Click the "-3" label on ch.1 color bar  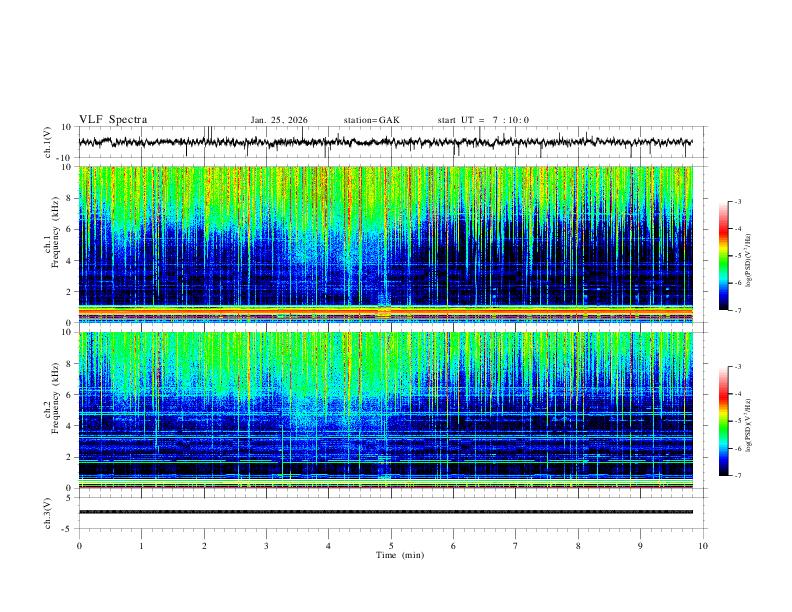(737, 201)
